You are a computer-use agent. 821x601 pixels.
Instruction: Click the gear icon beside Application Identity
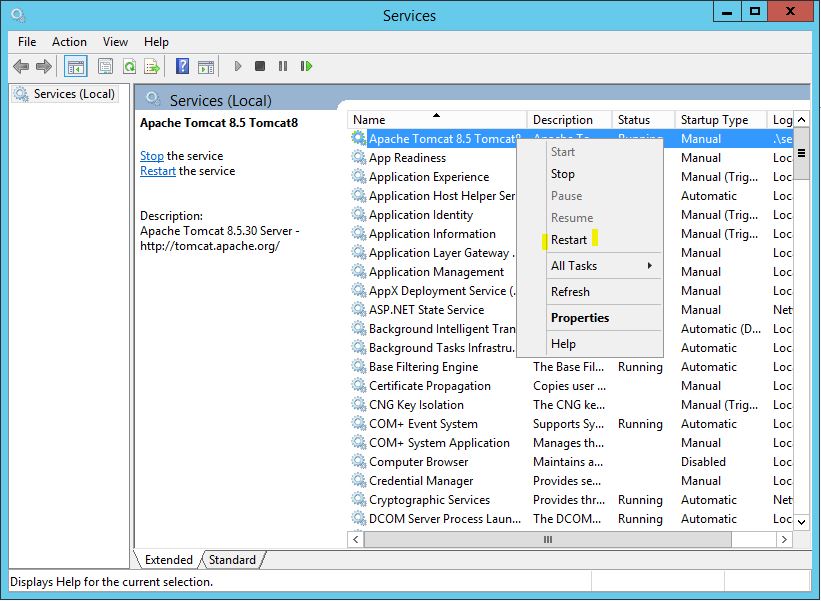pos(359,215)
